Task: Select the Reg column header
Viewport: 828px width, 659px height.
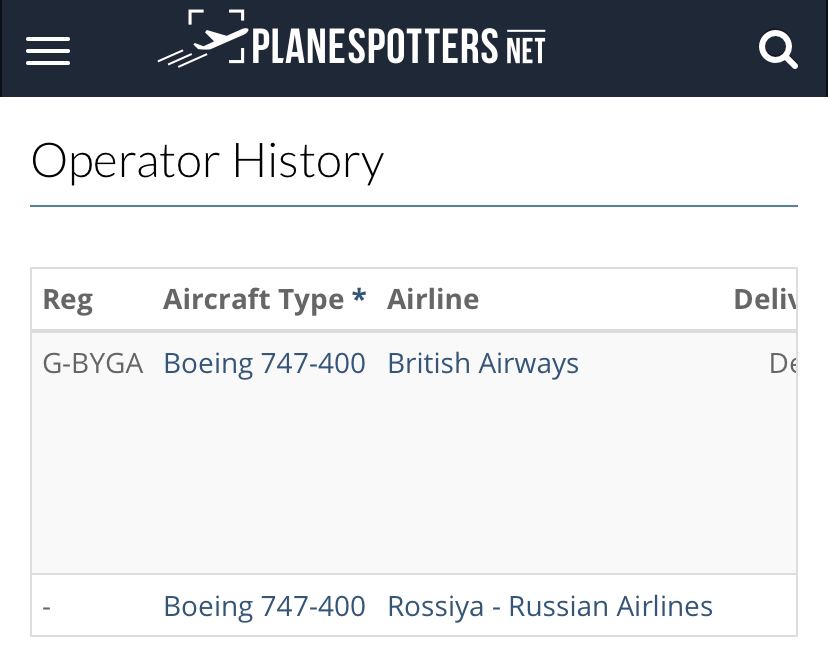Action: click(x=68, y=300)
